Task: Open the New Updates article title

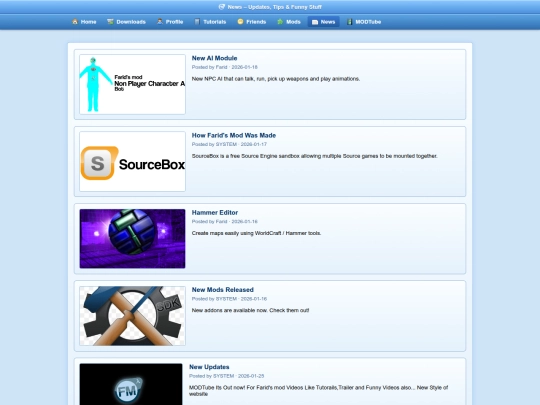Action: coord(209,367)
